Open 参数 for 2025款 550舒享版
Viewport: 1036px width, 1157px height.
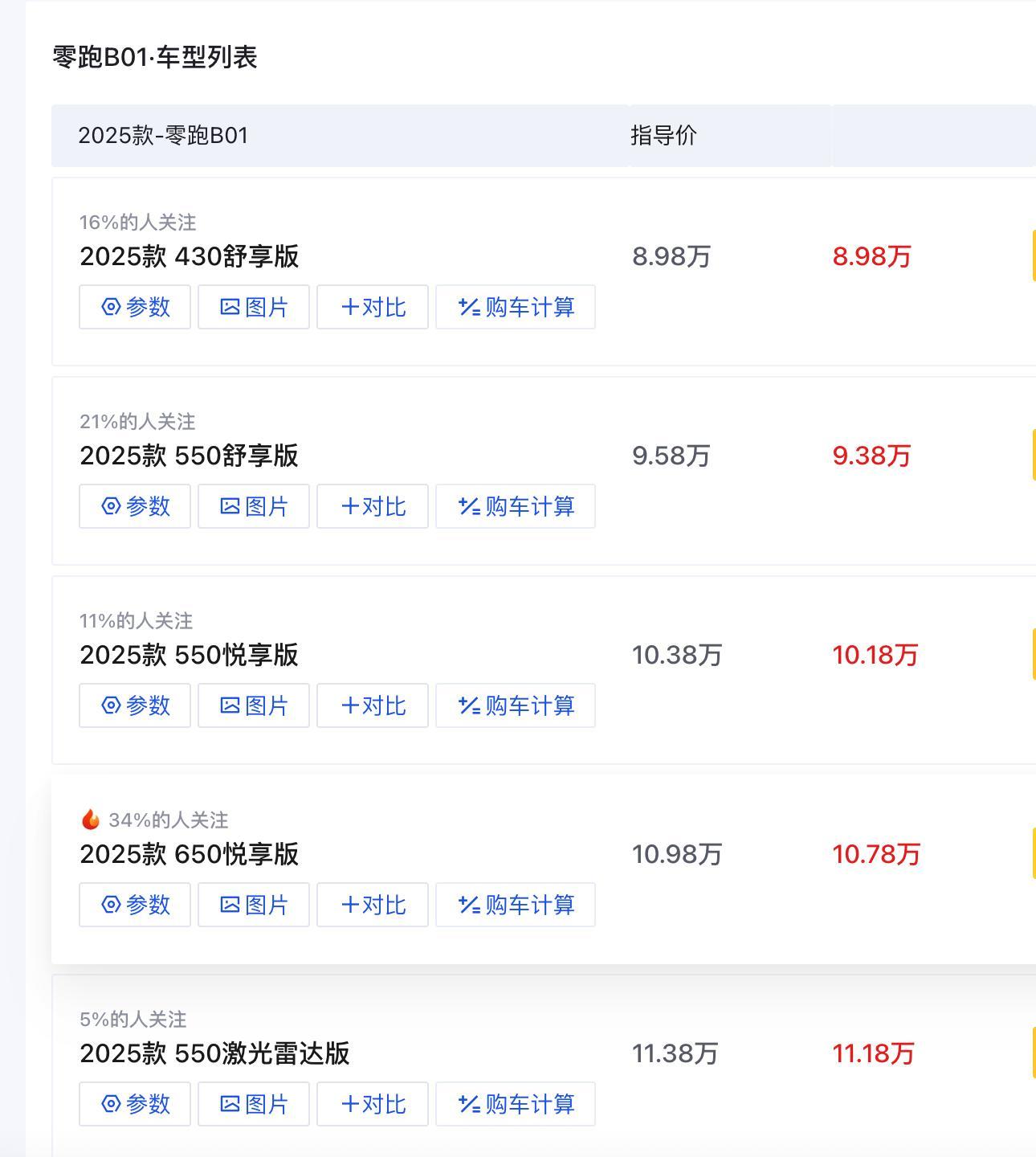(135, 506)
